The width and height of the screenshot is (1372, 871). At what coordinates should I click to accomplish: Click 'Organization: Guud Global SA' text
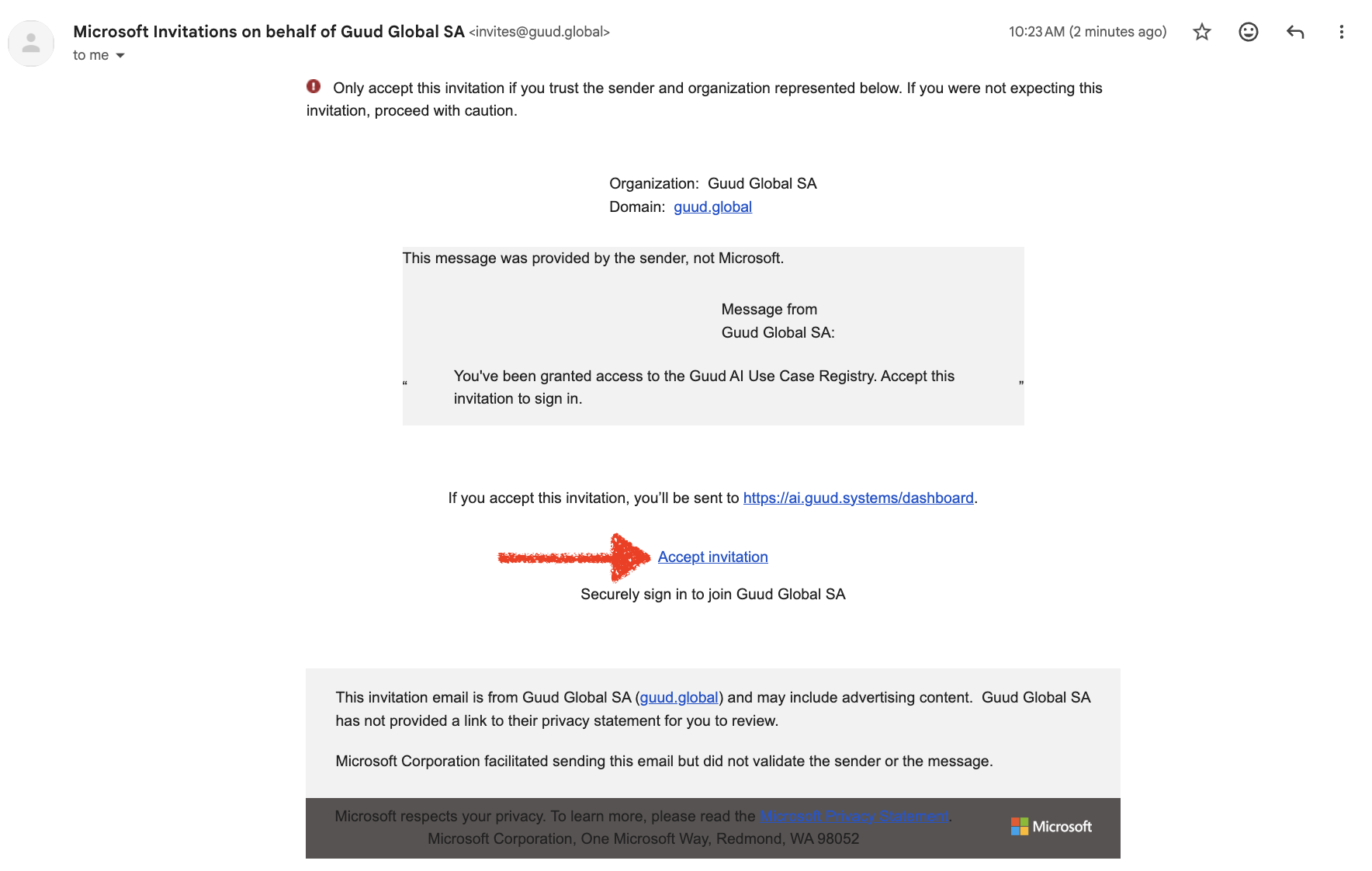click(x=713, y=183)
